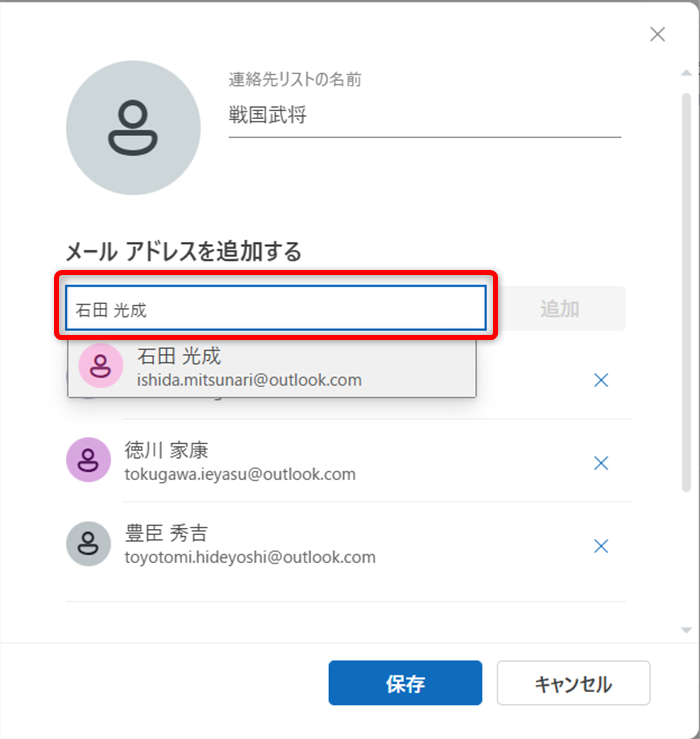This screenshot has height=739, width=700.
Task: Click ishida.mitsunari@outlook.com in the suggestion
Action: pos(249,381)
